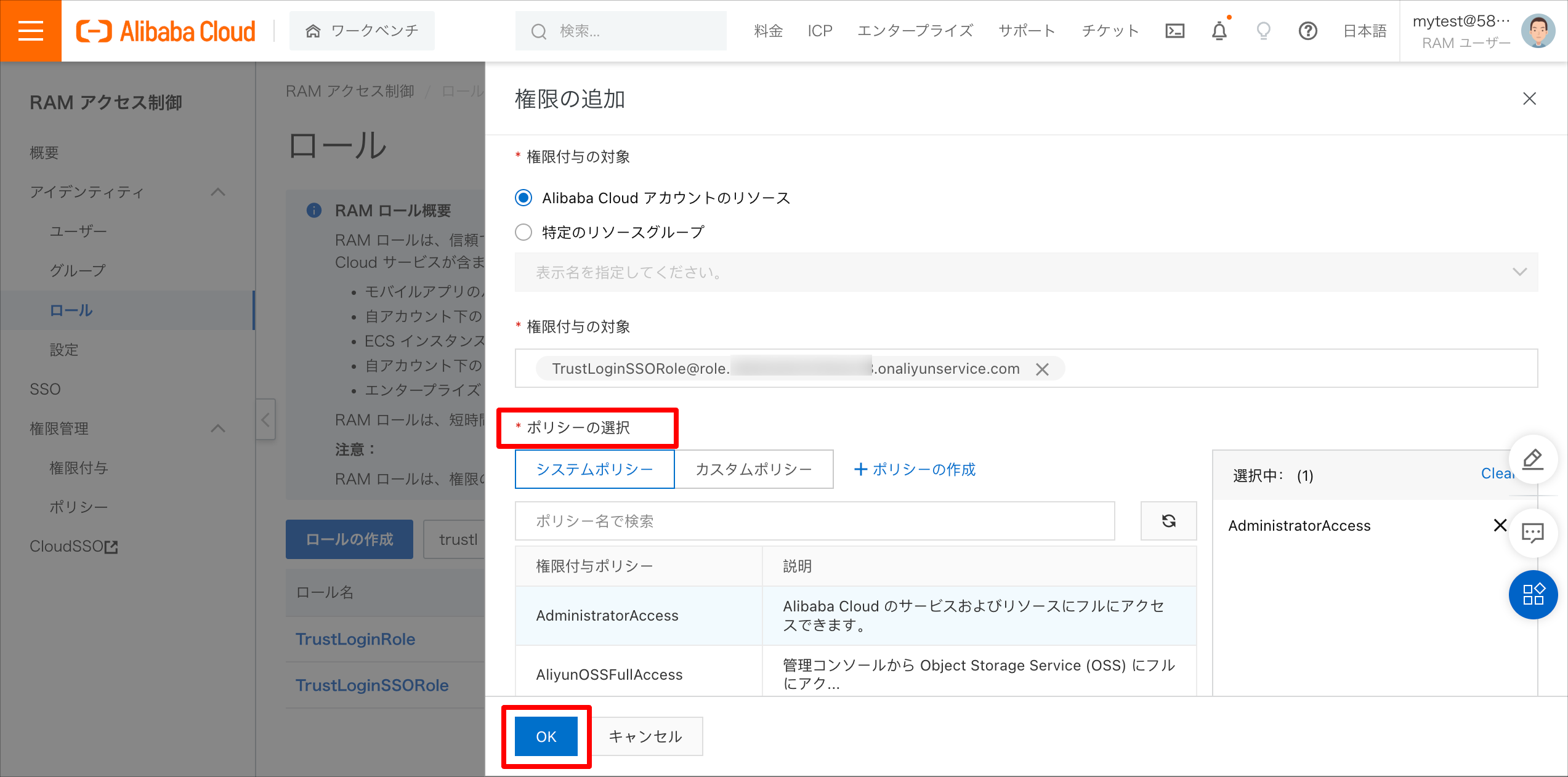Screen dimensions: 1568x777
Task: Open the 表示名を指定してください dropdown
Action: [x=1027, y=272]
